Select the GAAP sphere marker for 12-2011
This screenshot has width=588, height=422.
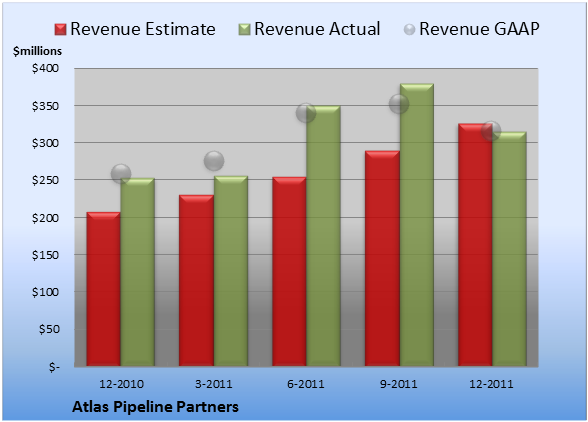point(491,131)
